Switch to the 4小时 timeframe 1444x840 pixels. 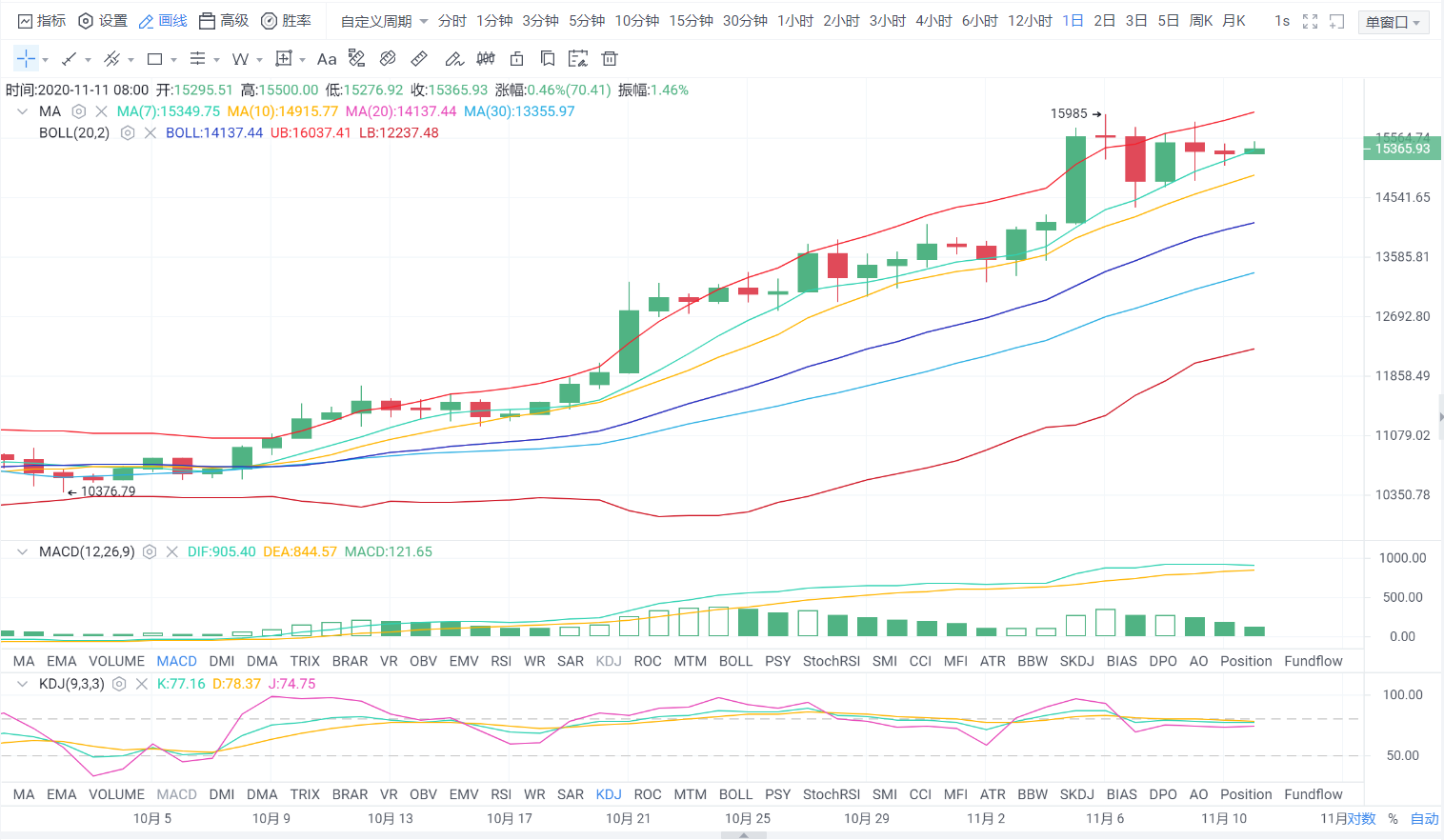[x=933, y=21]
